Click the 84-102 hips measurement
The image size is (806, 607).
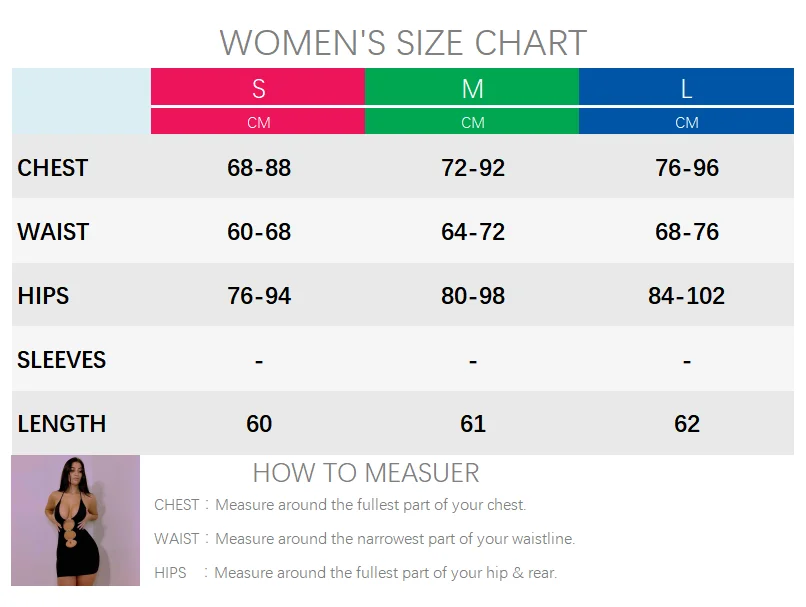point(687,296)
